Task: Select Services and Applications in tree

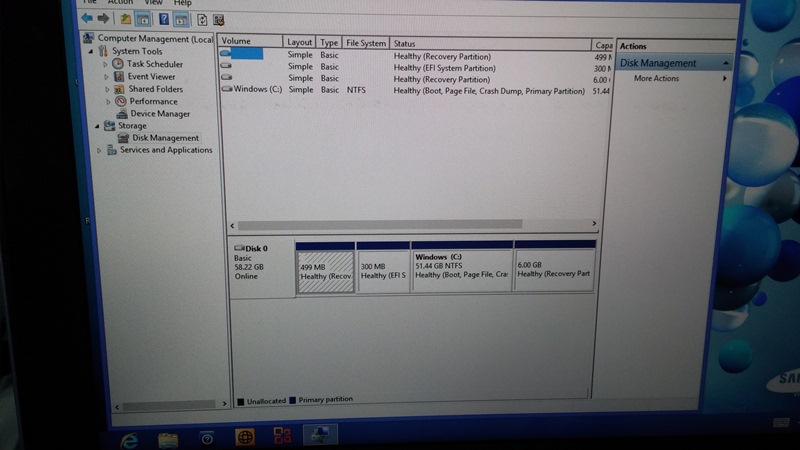Action: pyautogui.click(x=166, y=150)
